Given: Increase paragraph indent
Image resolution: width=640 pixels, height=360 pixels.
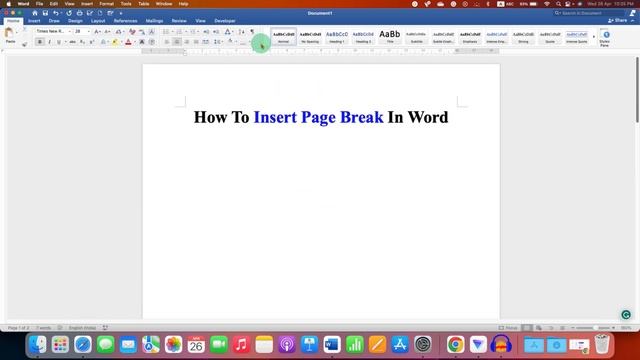Looking at the screenshot, I should tap(216, 31).
